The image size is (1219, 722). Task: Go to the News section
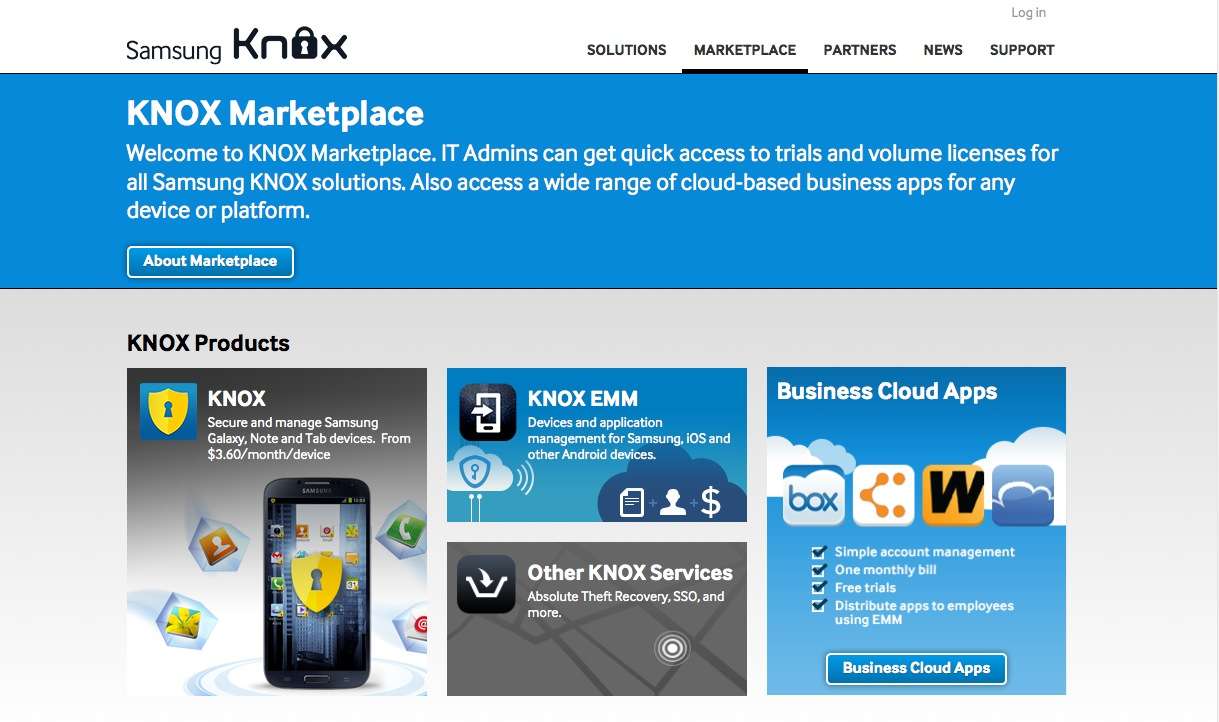click(943, 50)
